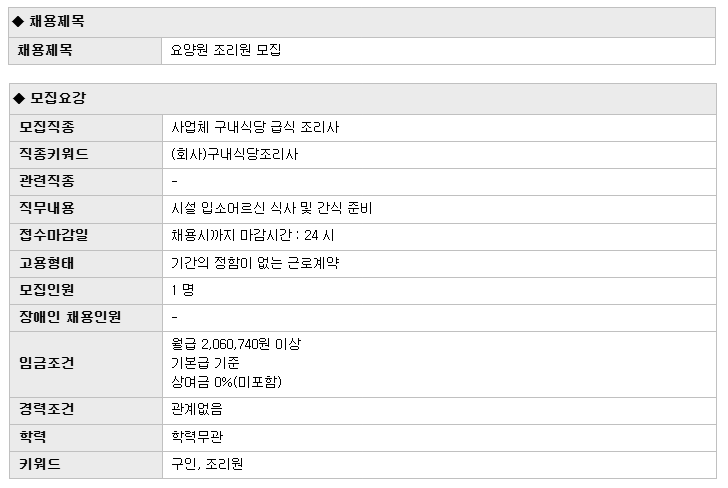This screenshot has height=488, width=728.
Task: Click the salary text 월급 2,060,740원 이상
Action: pyautogui.click(x=236, y=344)
